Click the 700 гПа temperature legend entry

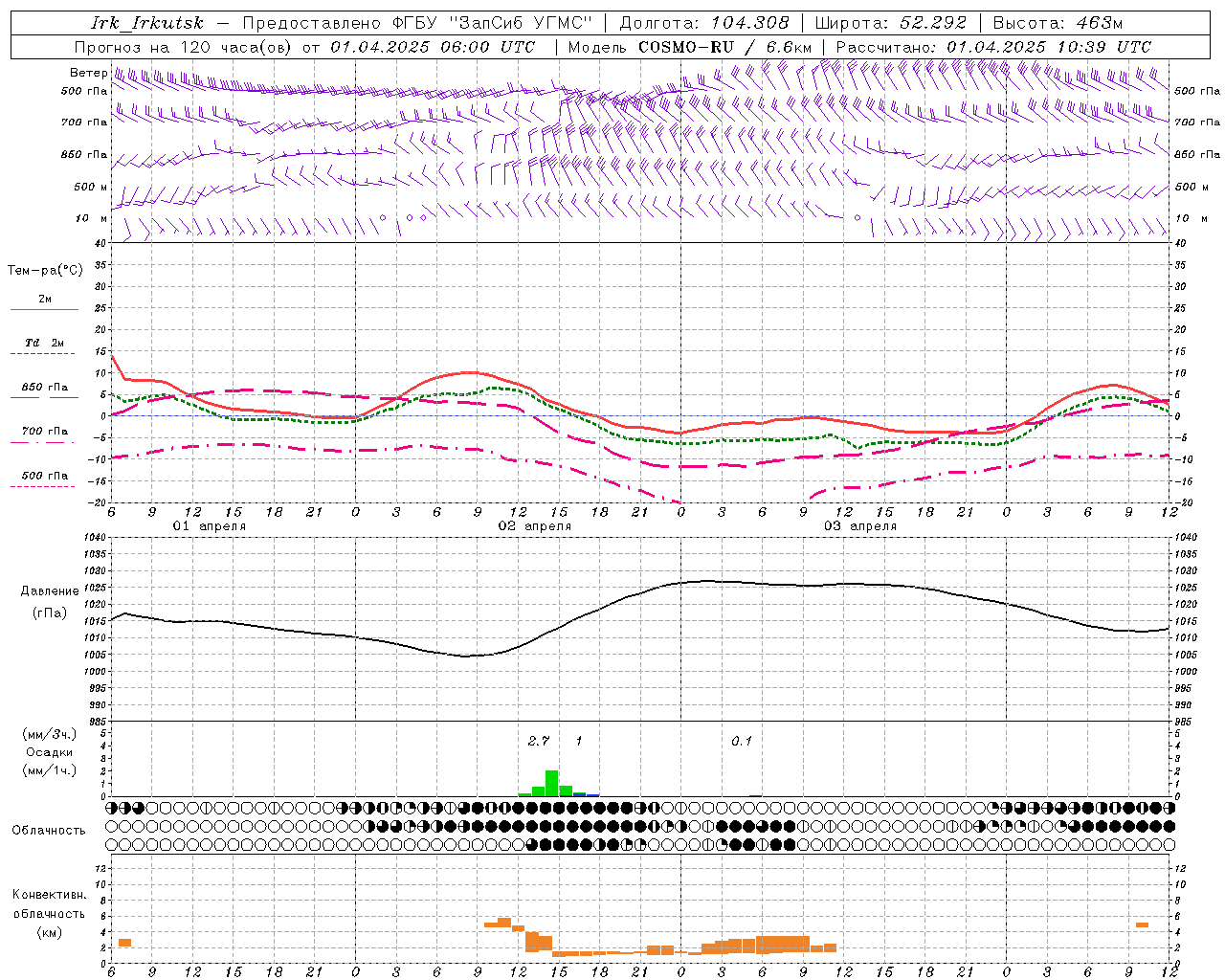[45, 432]
